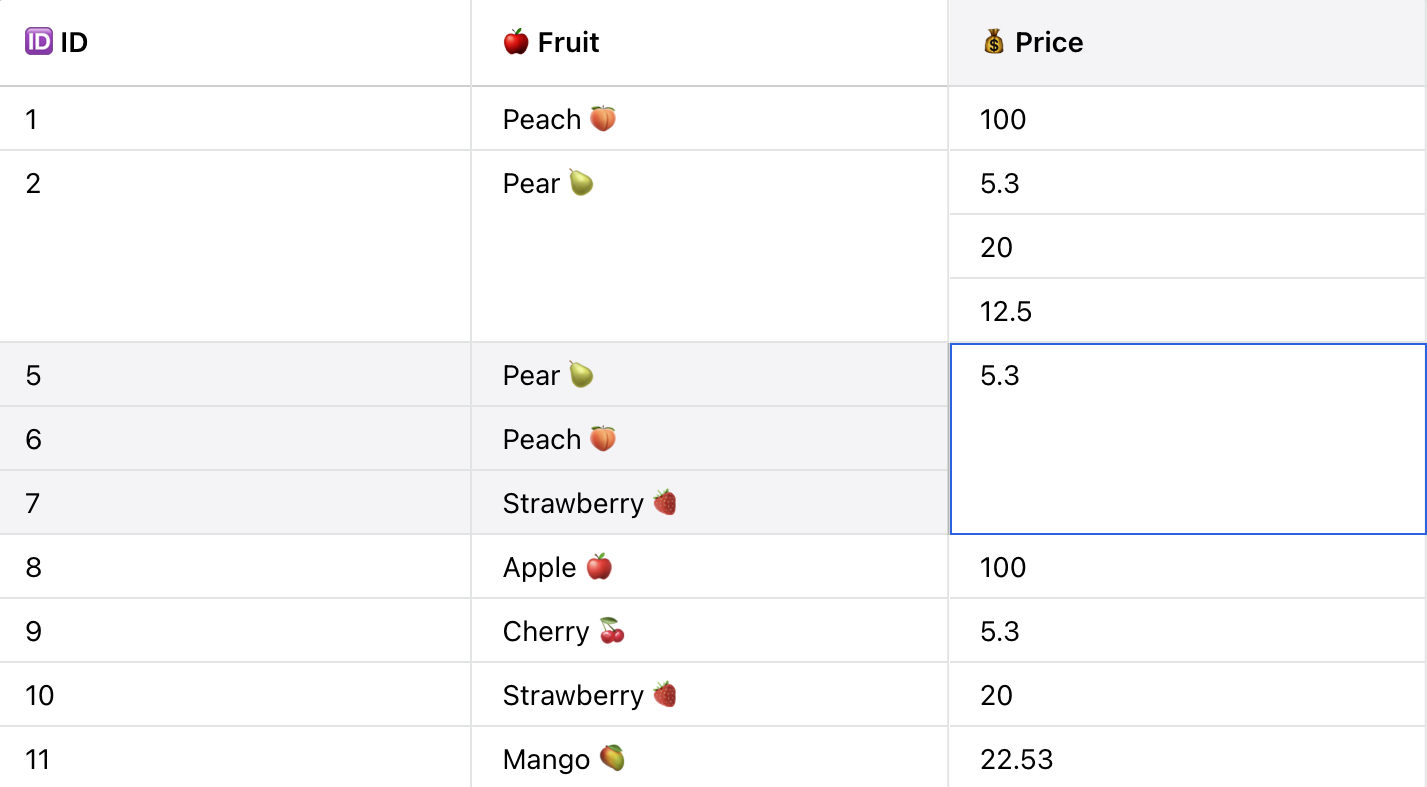Click the red apple icon in the Fruit header

coord(516,42)
